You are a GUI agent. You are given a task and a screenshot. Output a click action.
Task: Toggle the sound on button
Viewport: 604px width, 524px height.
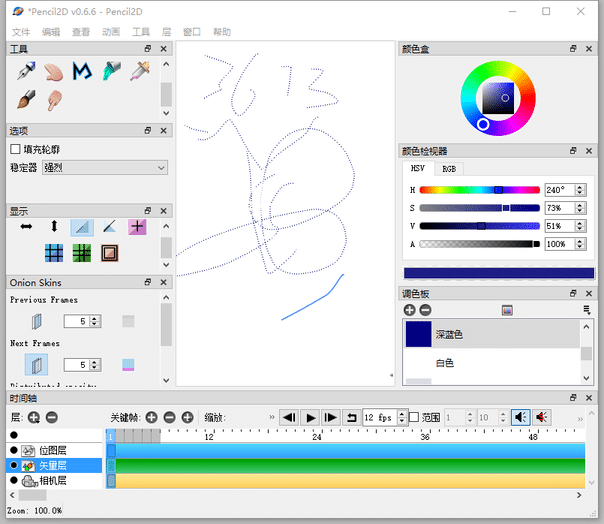tap(521, 417)
